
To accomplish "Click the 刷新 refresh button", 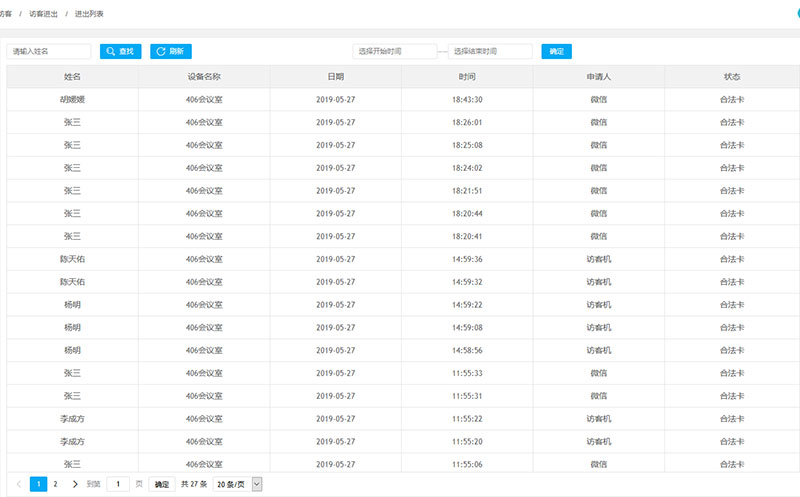I will pyautogui.click(x=171, y=51).
